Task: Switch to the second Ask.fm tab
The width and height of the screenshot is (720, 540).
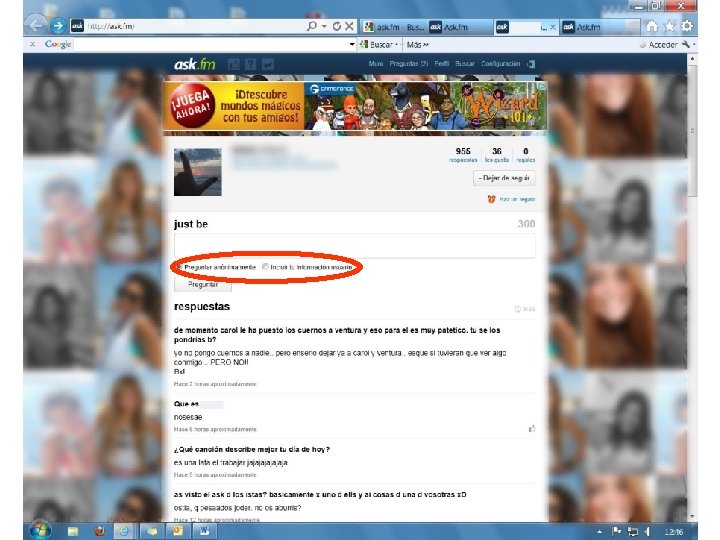Action: [460, 27]
